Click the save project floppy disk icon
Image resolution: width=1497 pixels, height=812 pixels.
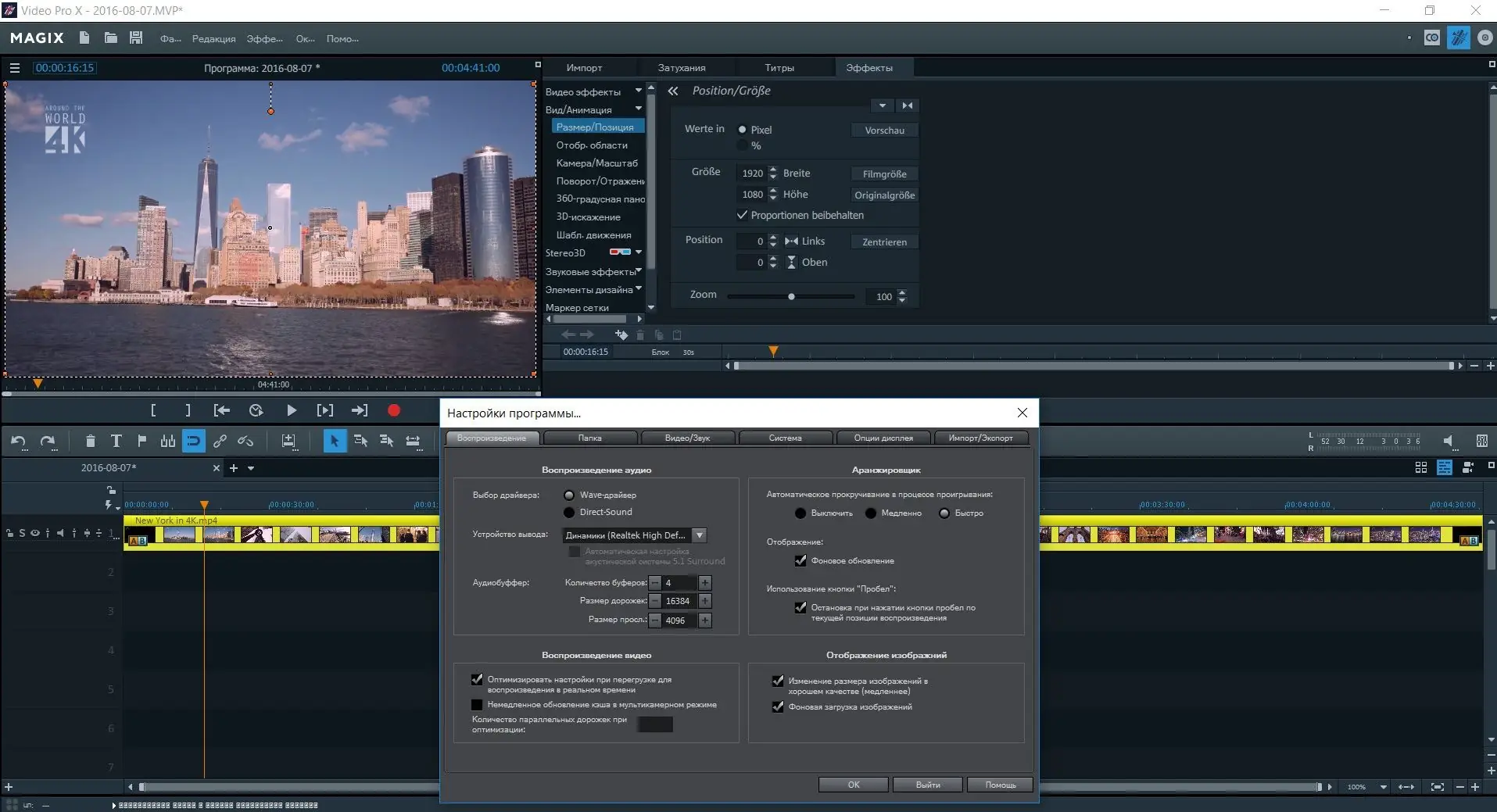pyautogui.click(x=136, y=38)
